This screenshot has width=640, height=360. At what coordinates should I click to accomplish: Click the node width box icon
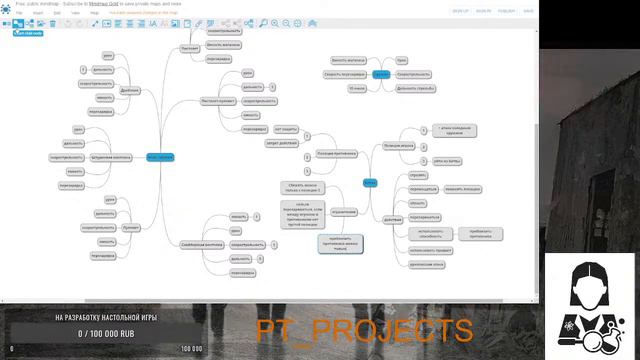[x=107, y=24]
